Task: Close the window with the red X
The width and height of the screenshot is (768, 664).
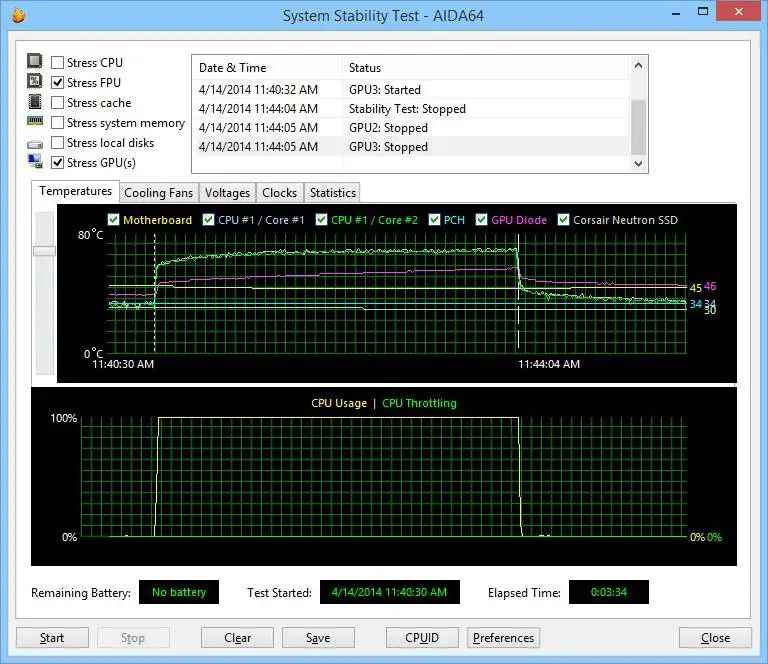Action: pos(739,12)
